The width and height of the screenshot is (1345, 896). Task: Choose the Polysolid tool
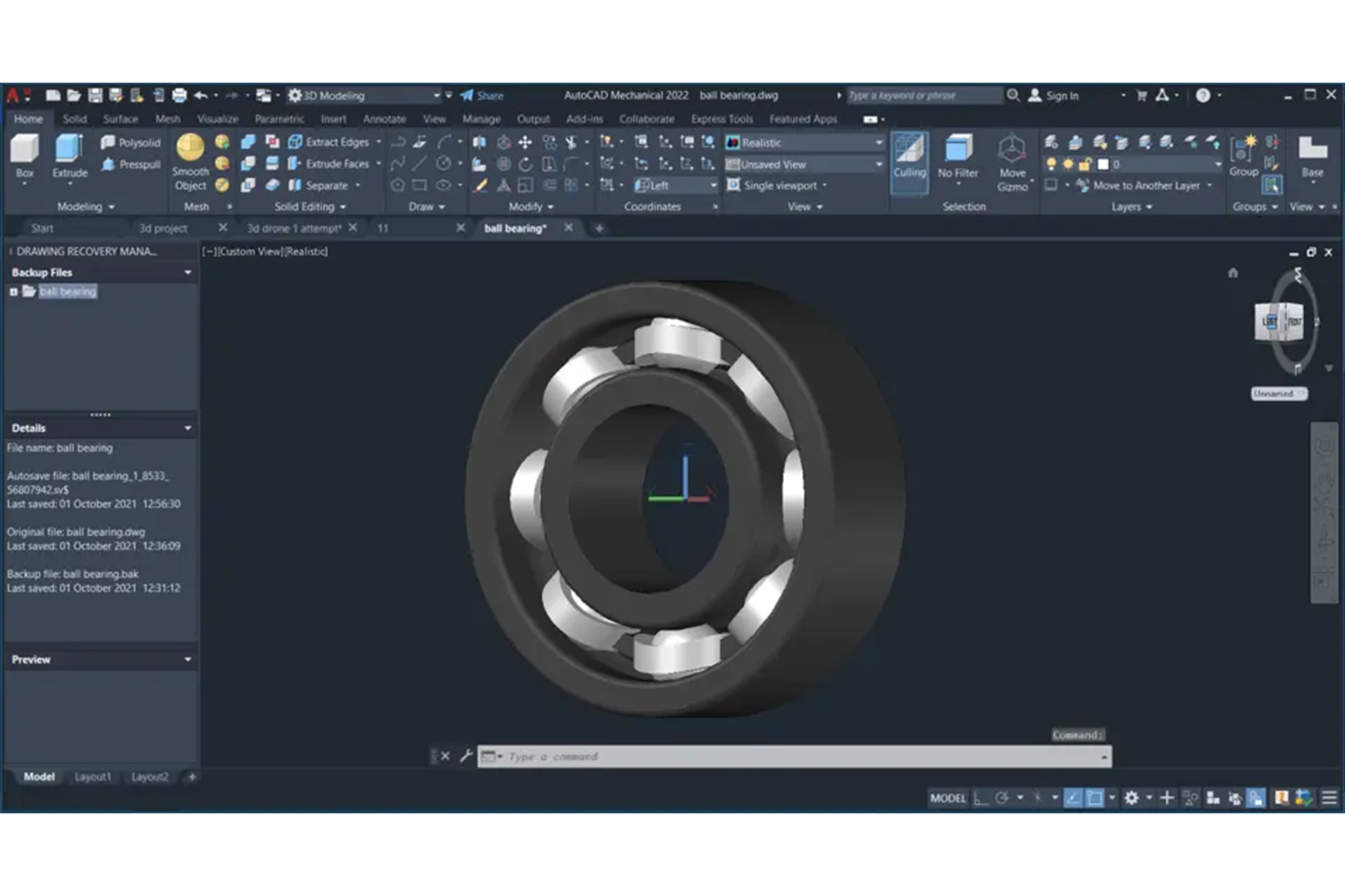(131, 142)
